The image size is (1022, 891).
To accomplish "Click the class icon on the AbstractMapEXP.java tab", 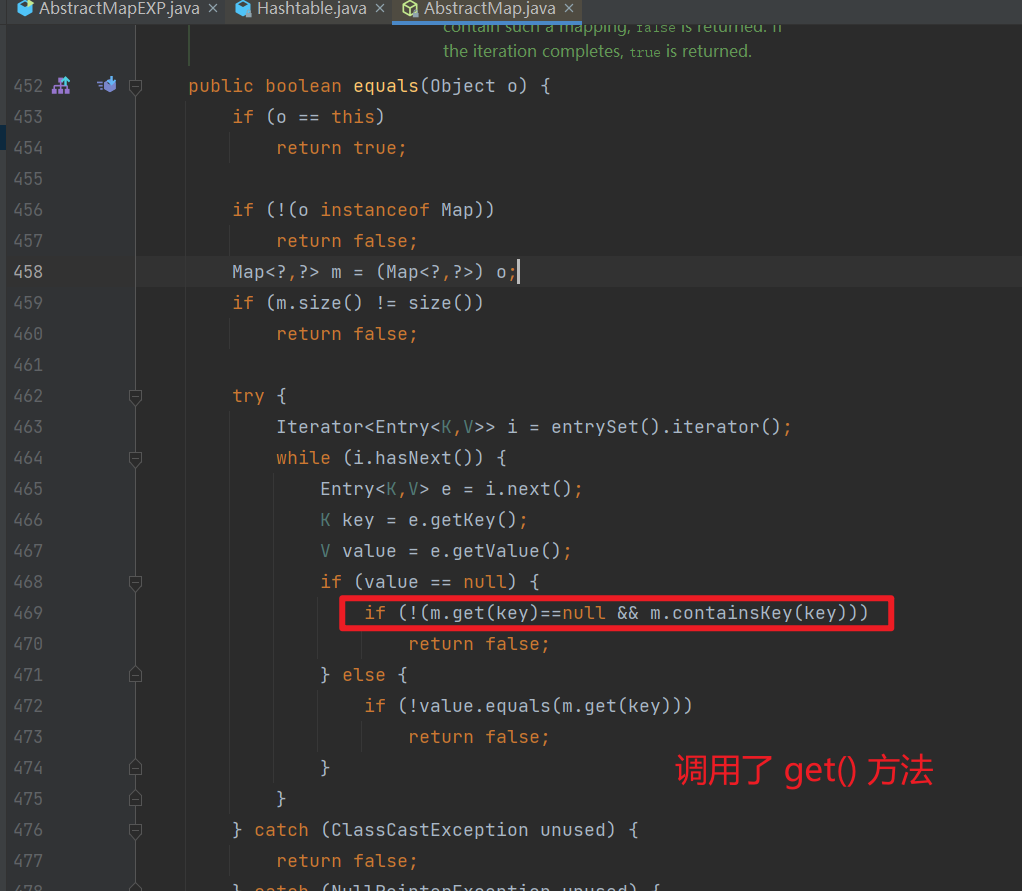I will [x=23, y=9].
